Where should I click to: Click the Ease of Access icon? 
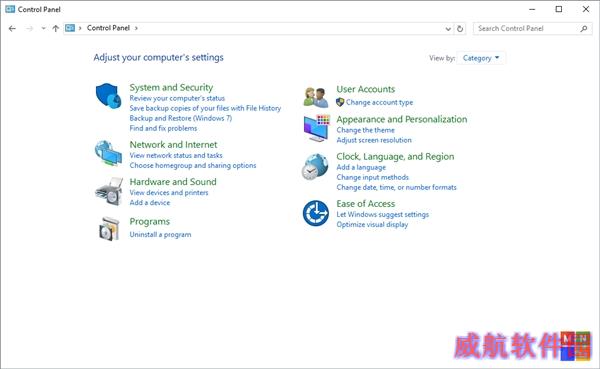316,213
